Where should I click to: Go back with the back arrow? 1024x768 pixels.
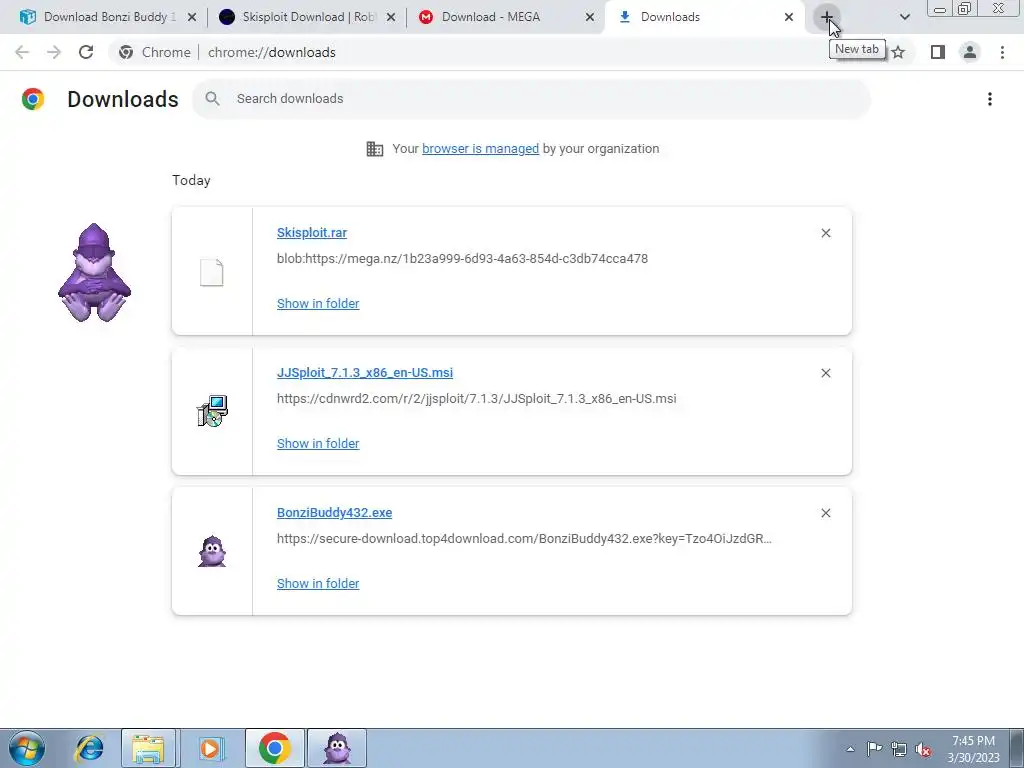click(22, 52)
